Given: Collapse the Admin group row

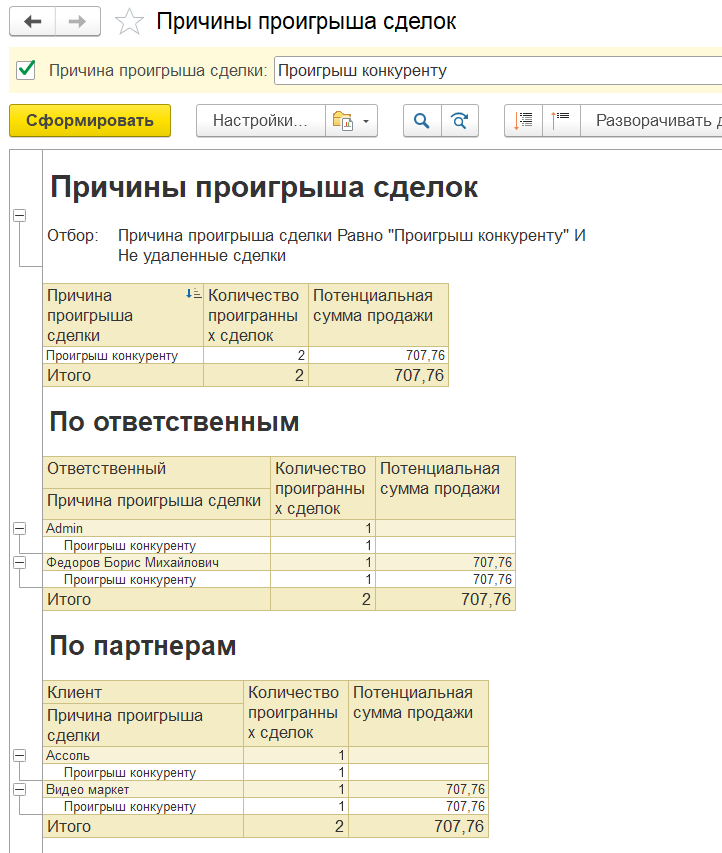Looking at the screenshot, I should pos(19,528).
